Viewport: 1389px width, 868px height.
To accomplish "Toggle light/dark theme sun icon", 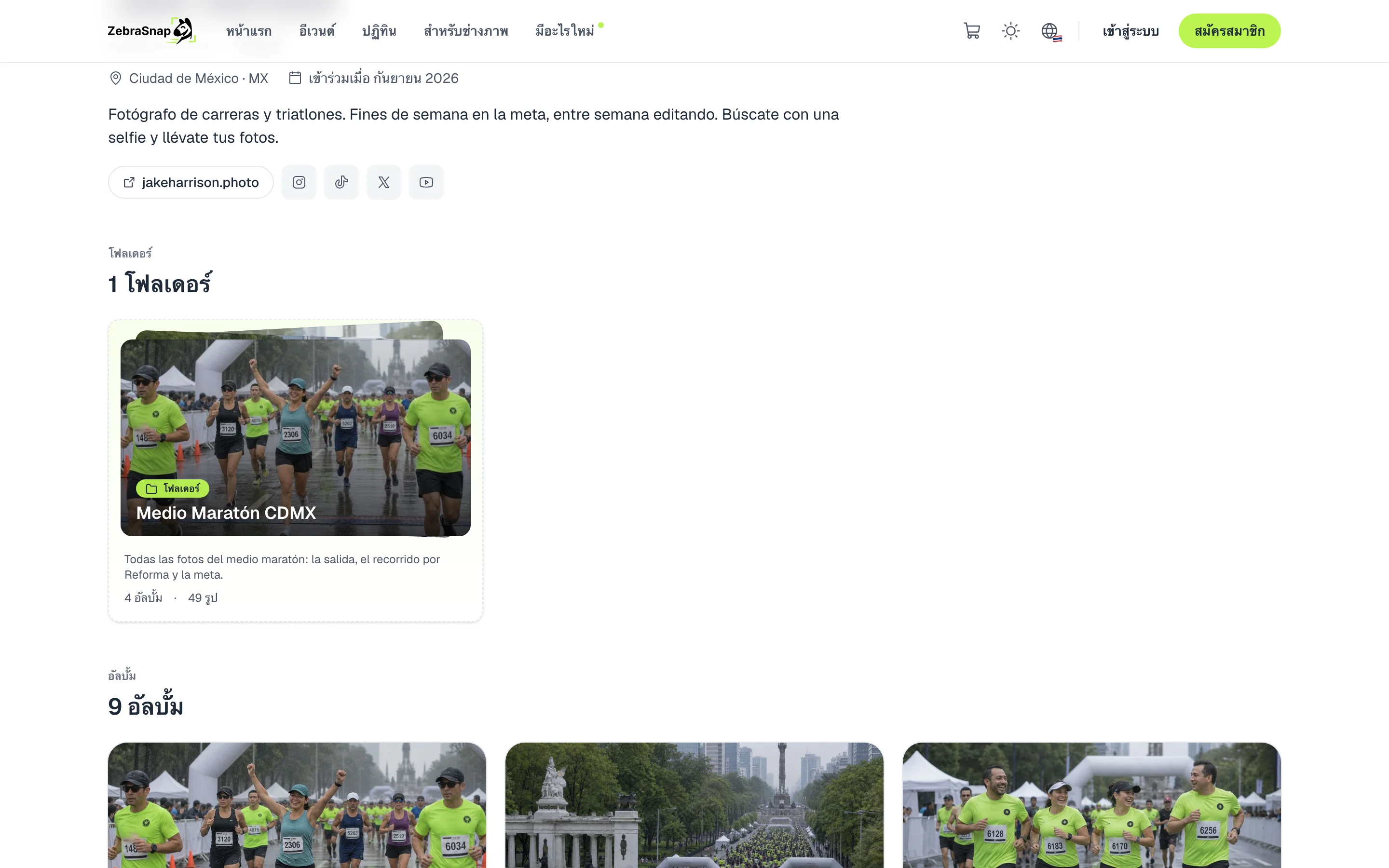I will pyautogui.click(x=1011, y=31).
